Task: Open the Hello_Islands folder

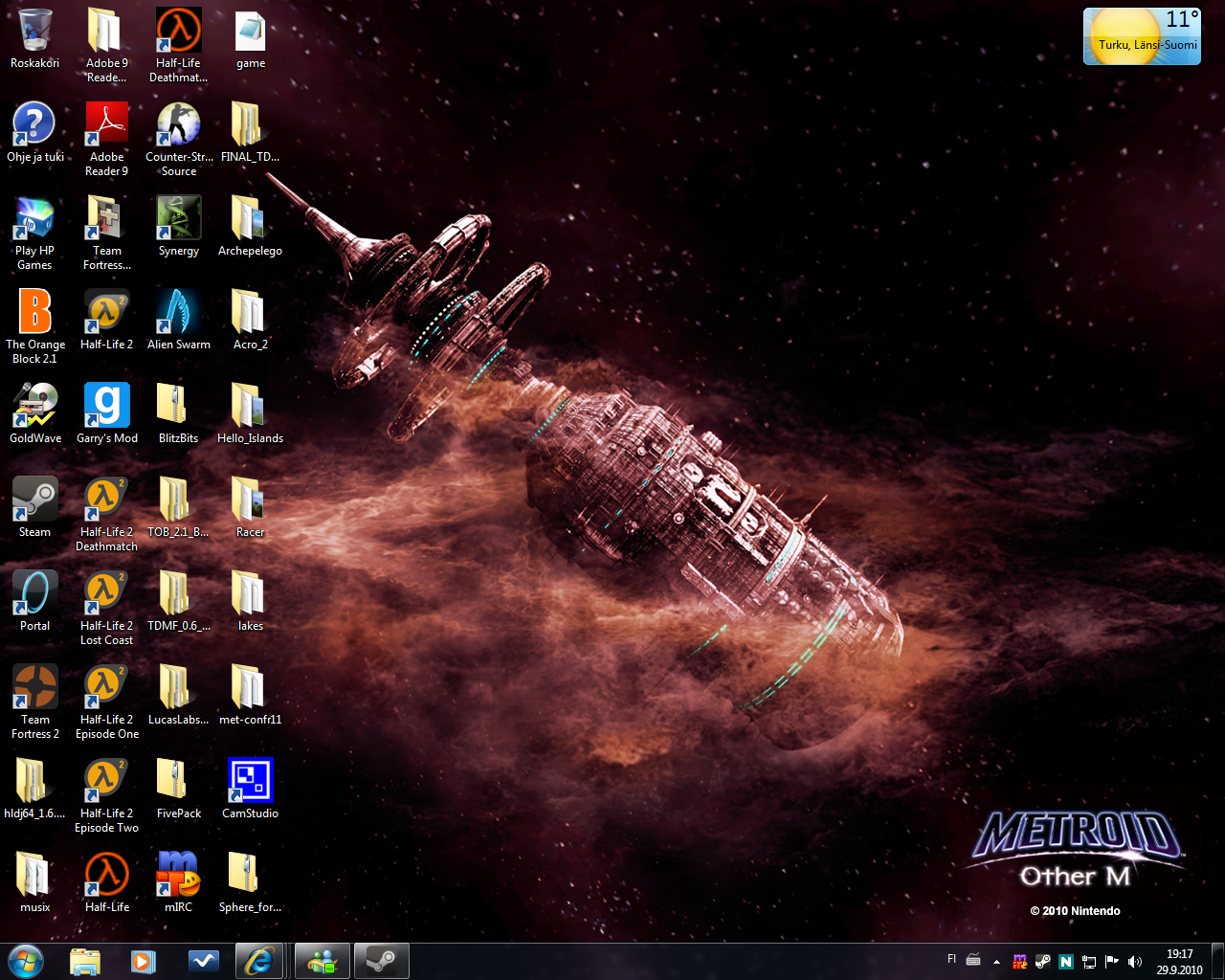Action: pyautogui.click(x=250, y=413)
